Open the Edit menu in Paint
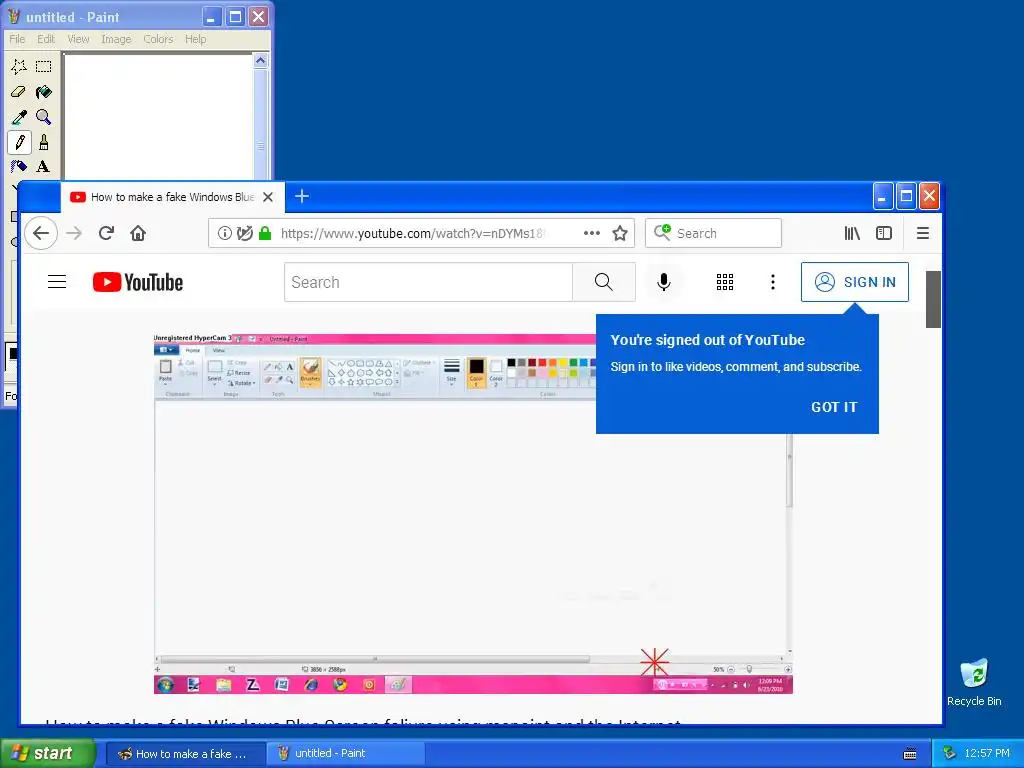 tap(46, 39)
